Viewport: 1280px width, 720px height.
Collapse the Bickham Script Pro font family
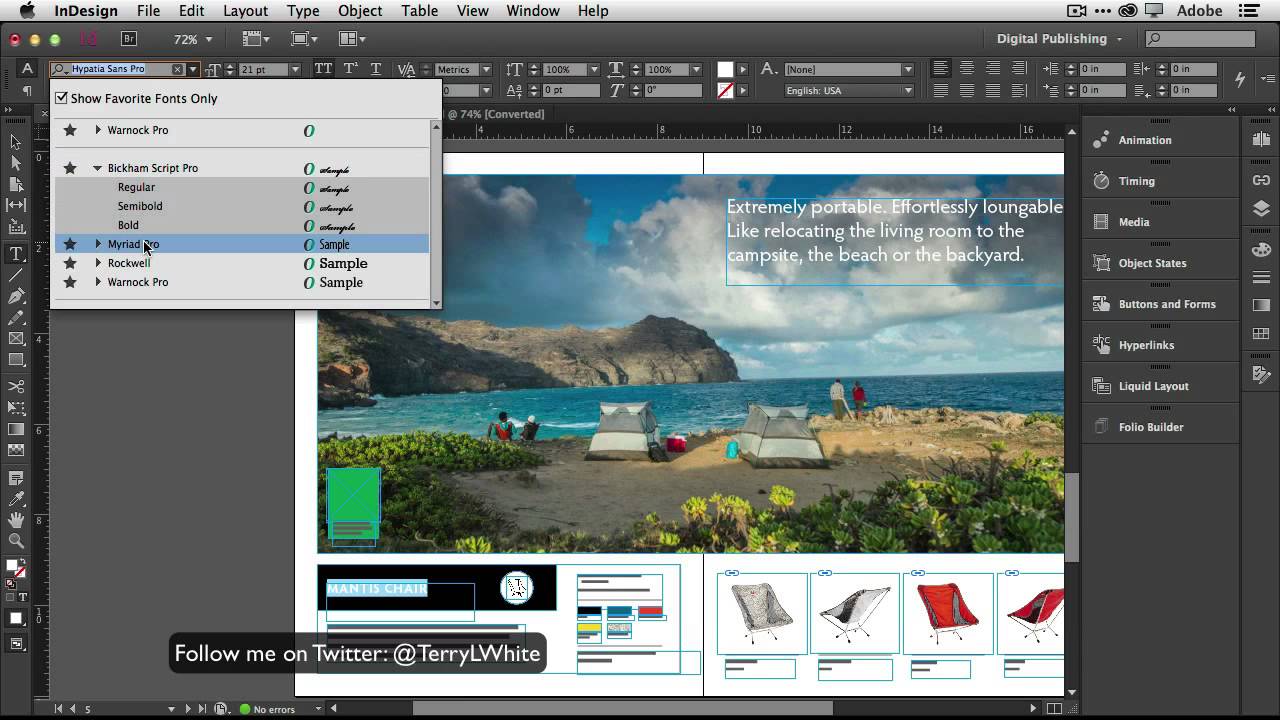98,168
